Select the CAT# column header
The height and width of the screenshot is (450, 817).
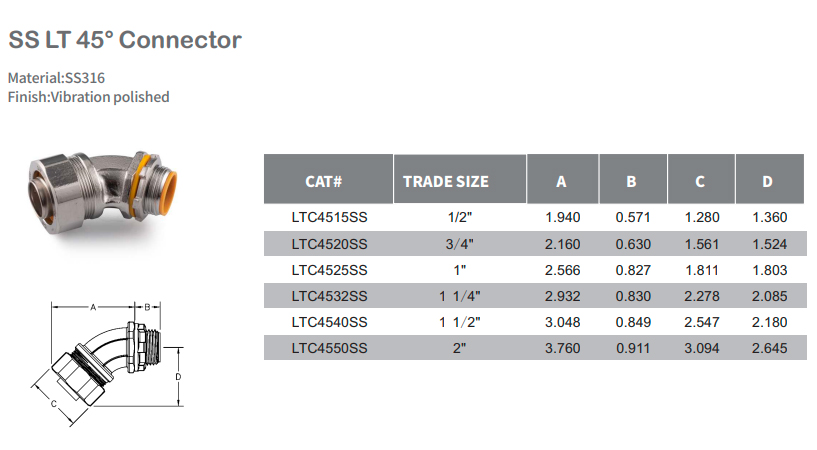(x=328, y=179)
